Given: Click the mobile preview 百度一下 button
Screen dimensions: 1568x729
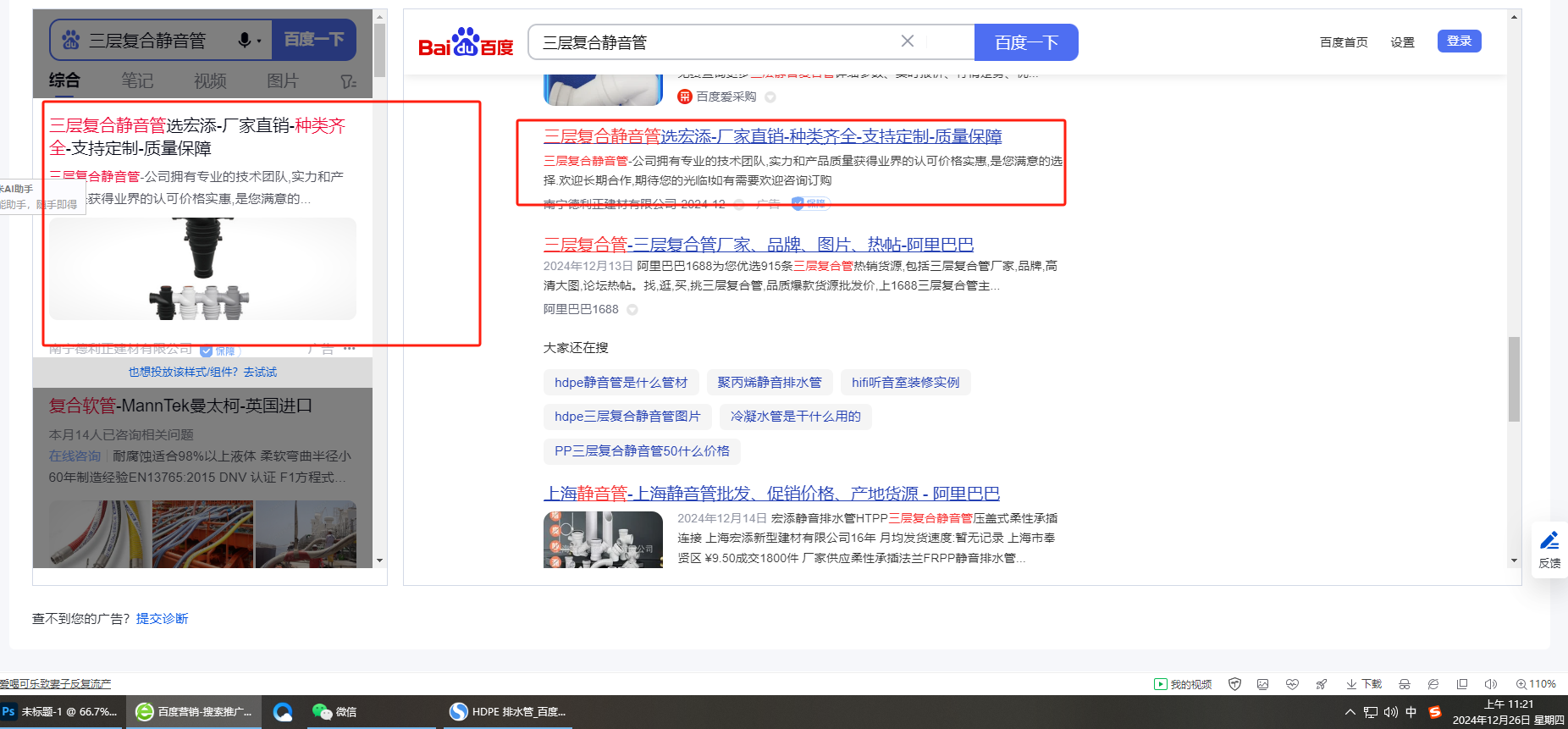Looking at the screenshot, I should point(314,40).
